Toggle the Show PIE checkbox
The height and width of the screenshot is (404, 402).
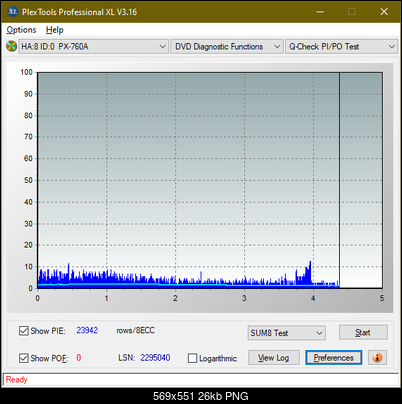click(x=24, y=331)
